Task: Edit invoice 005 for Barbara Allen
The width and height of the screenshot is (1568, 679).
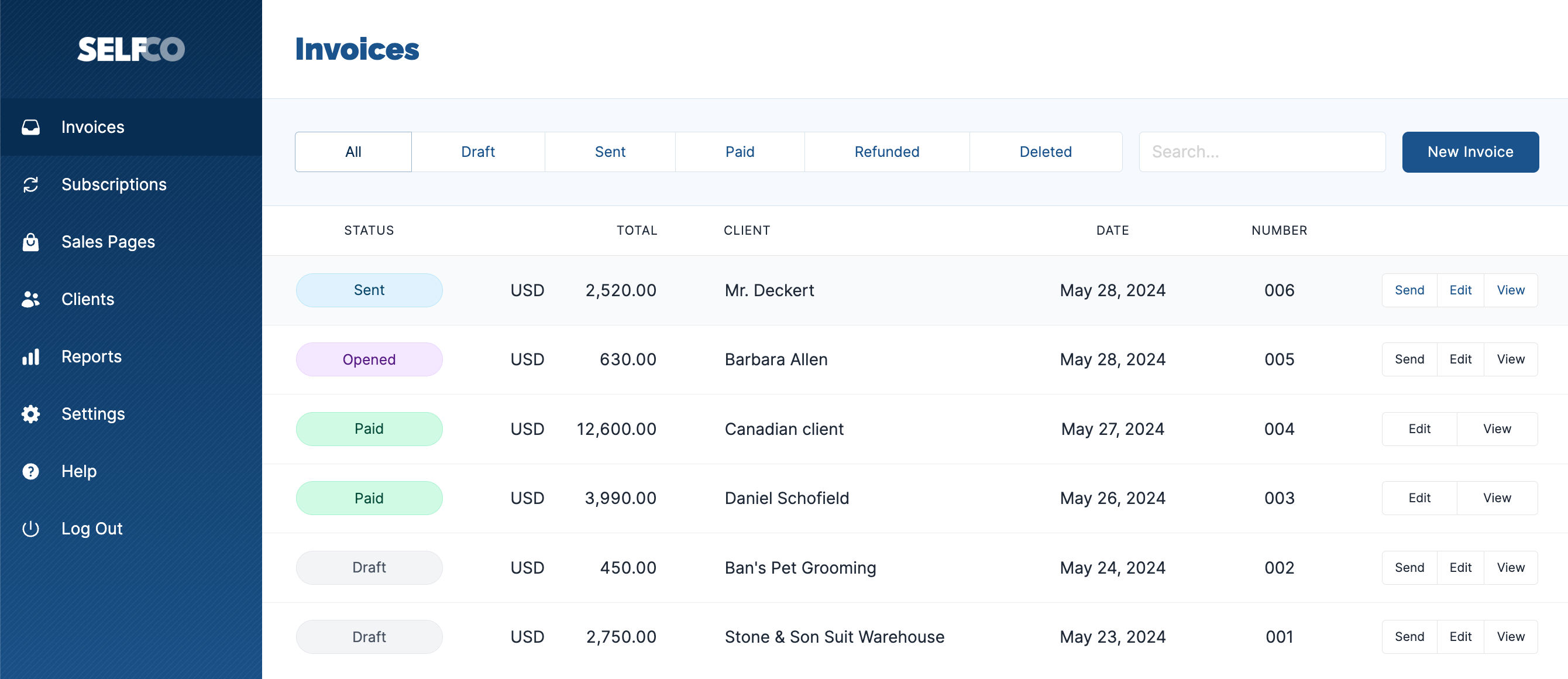Action: (1460, 359)
